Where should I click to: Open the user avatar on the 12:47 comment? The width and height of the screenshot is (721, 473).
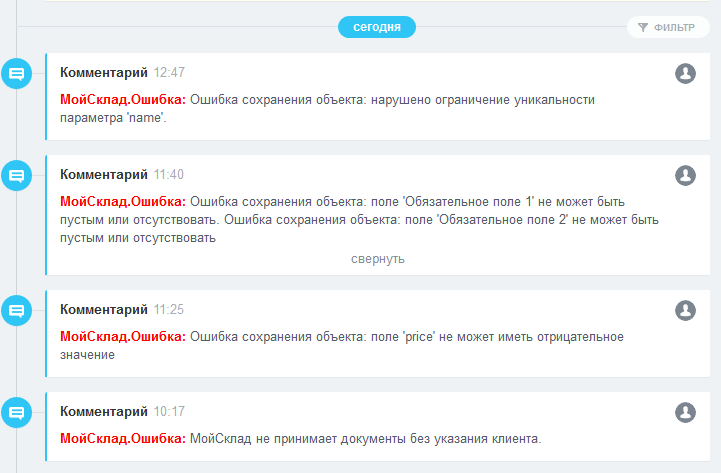click(685, 73)
